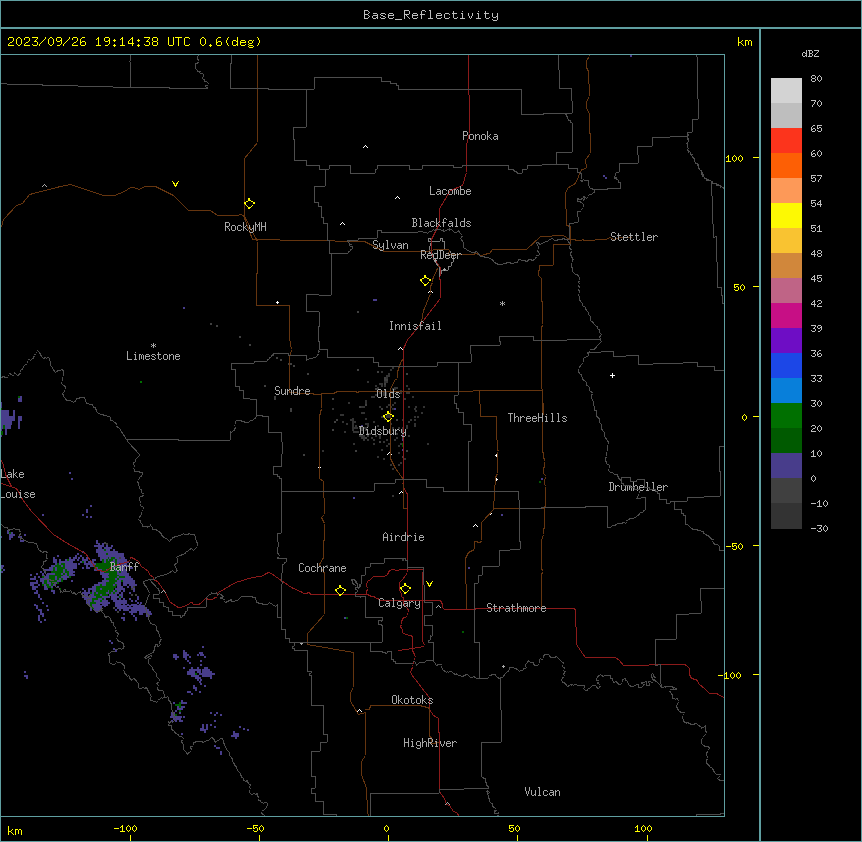The image size is (862, 842).
Task: Click the asterisk marker above Limestone
Action: tap(153, 345)
